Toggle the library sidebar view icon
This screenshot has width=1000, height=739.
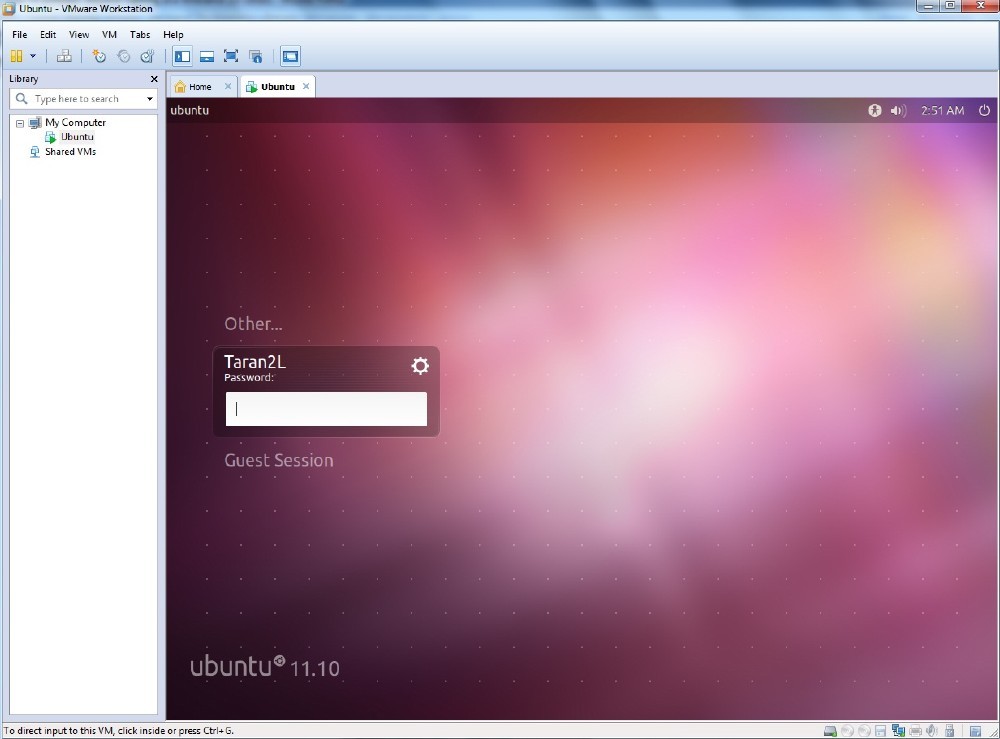click(182, 56)
